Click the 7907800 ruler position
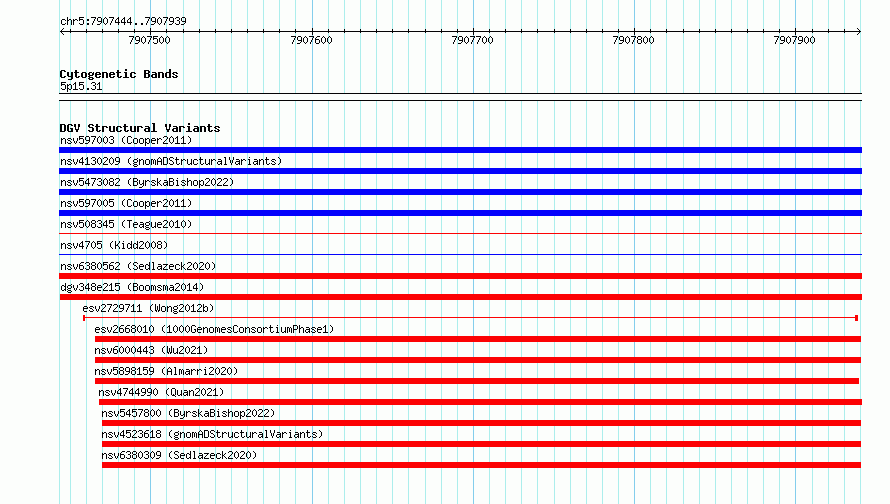The image size is (890, 504). 633,40
